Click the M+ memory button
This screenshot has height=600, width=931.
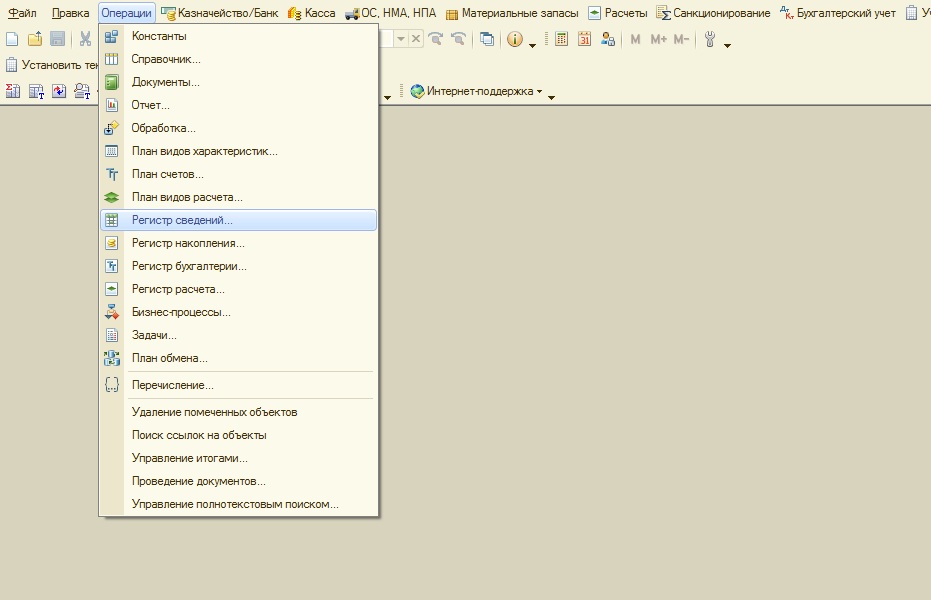coord(658,39)
